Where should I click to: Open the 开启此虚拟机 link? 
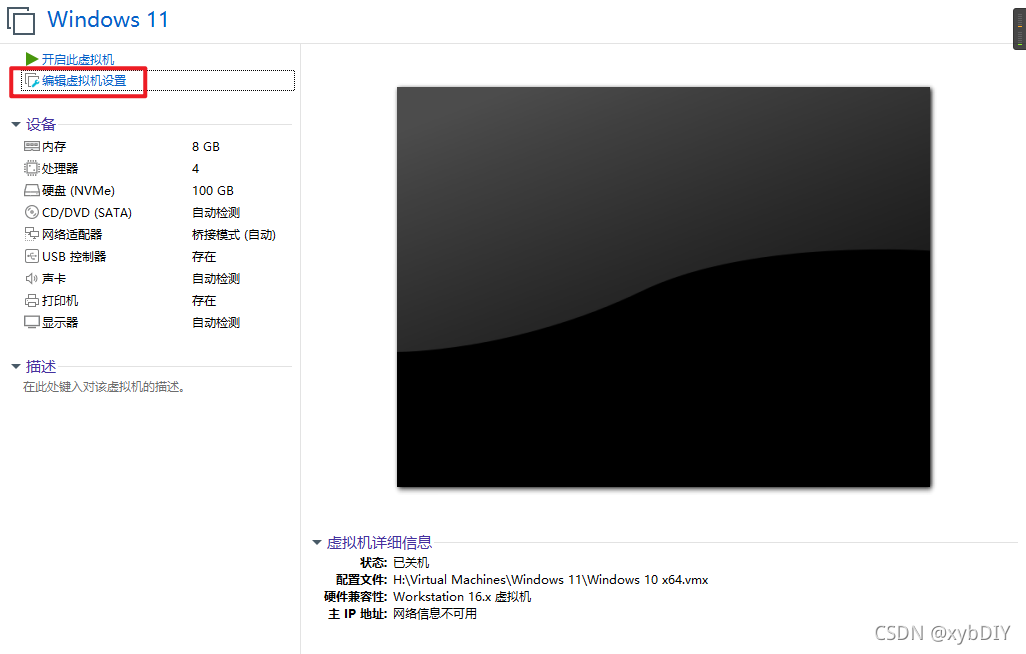tap(78, 60)
